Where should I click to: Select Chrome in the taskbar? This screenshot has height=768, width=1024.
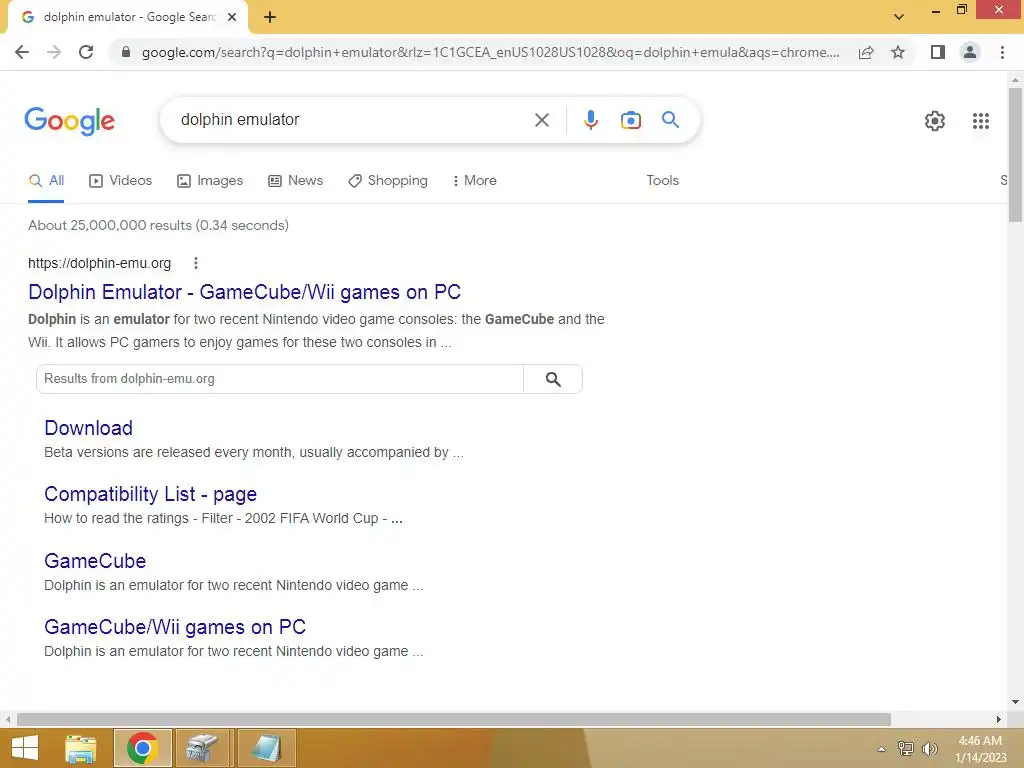click(x=142, y=748)
